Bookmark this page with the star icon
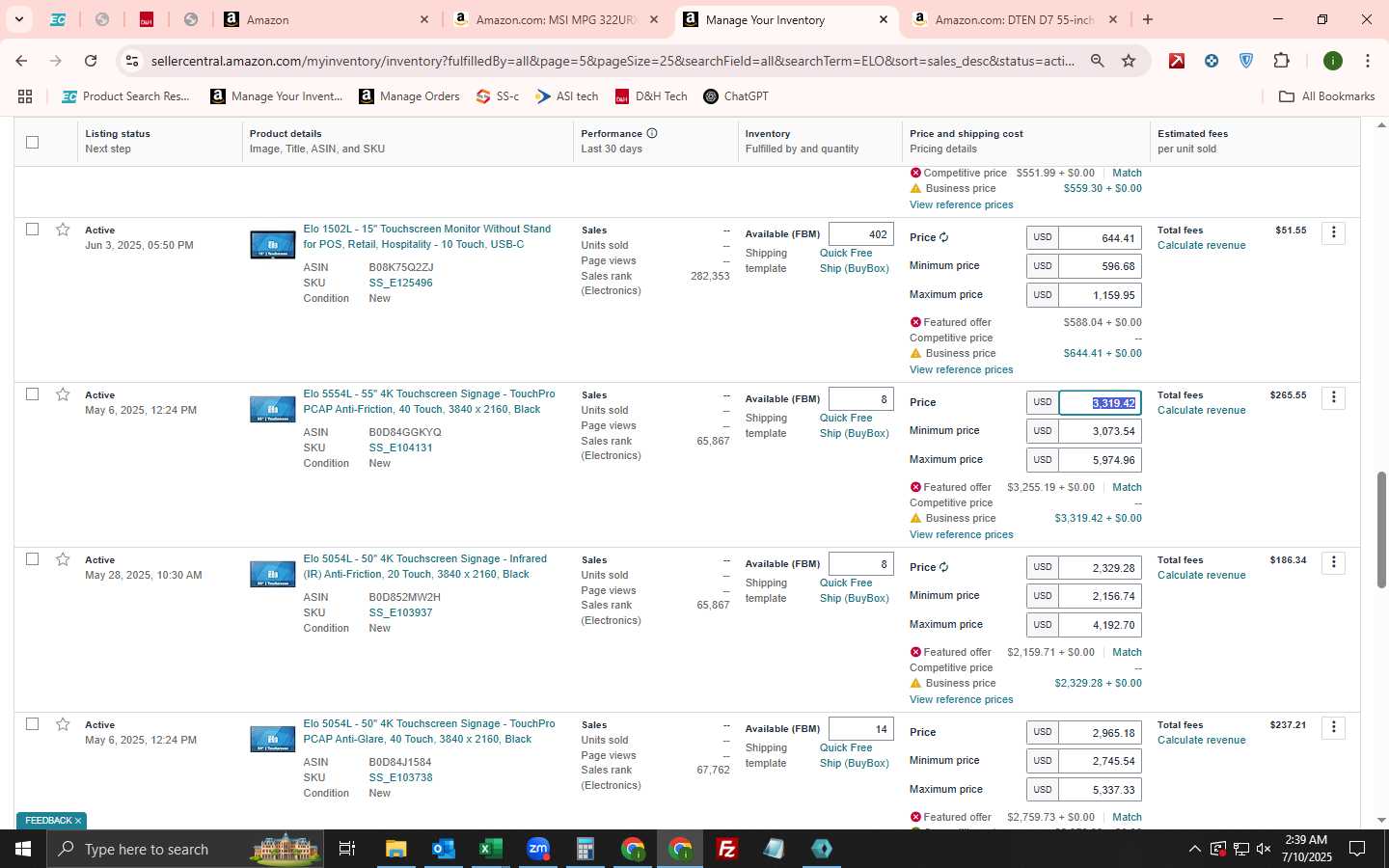1389x868 pixels. pyautogui.click(x=1129, y=61)
